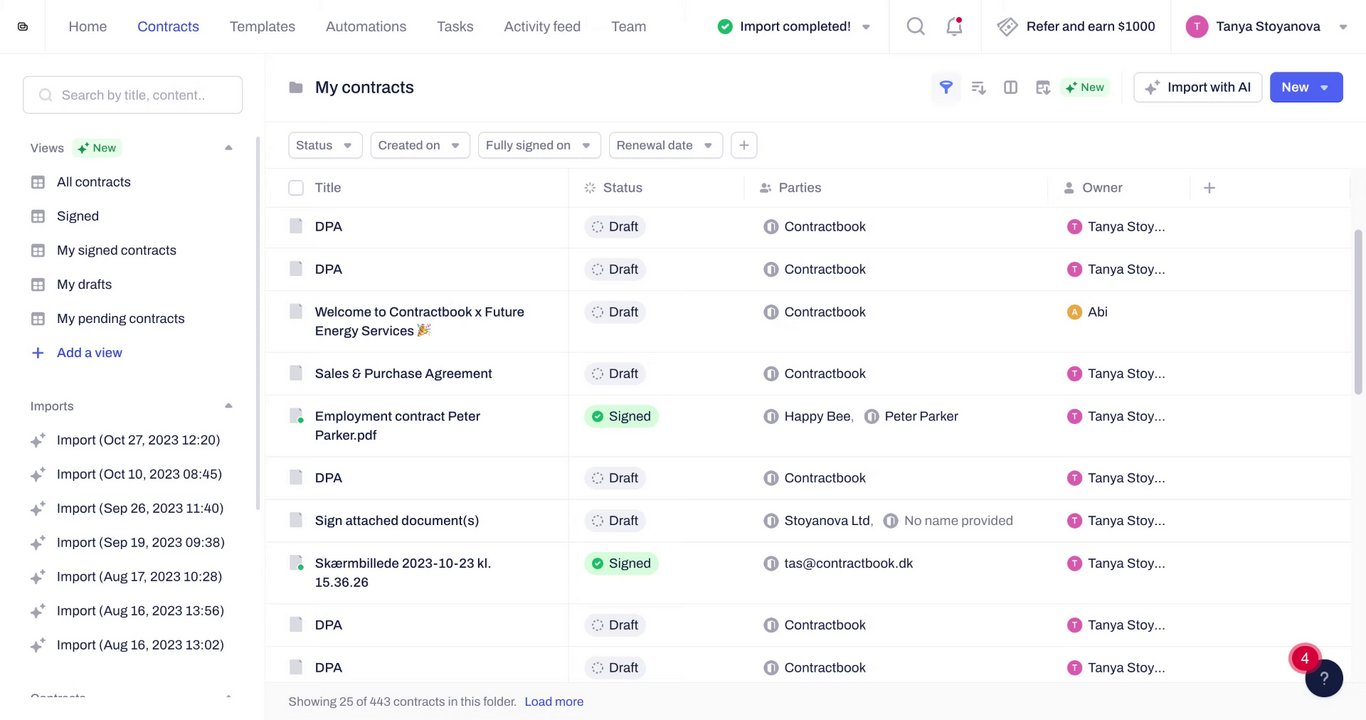
Task: Open the Status filter dropdown
Action: click(x=325, y=145)
